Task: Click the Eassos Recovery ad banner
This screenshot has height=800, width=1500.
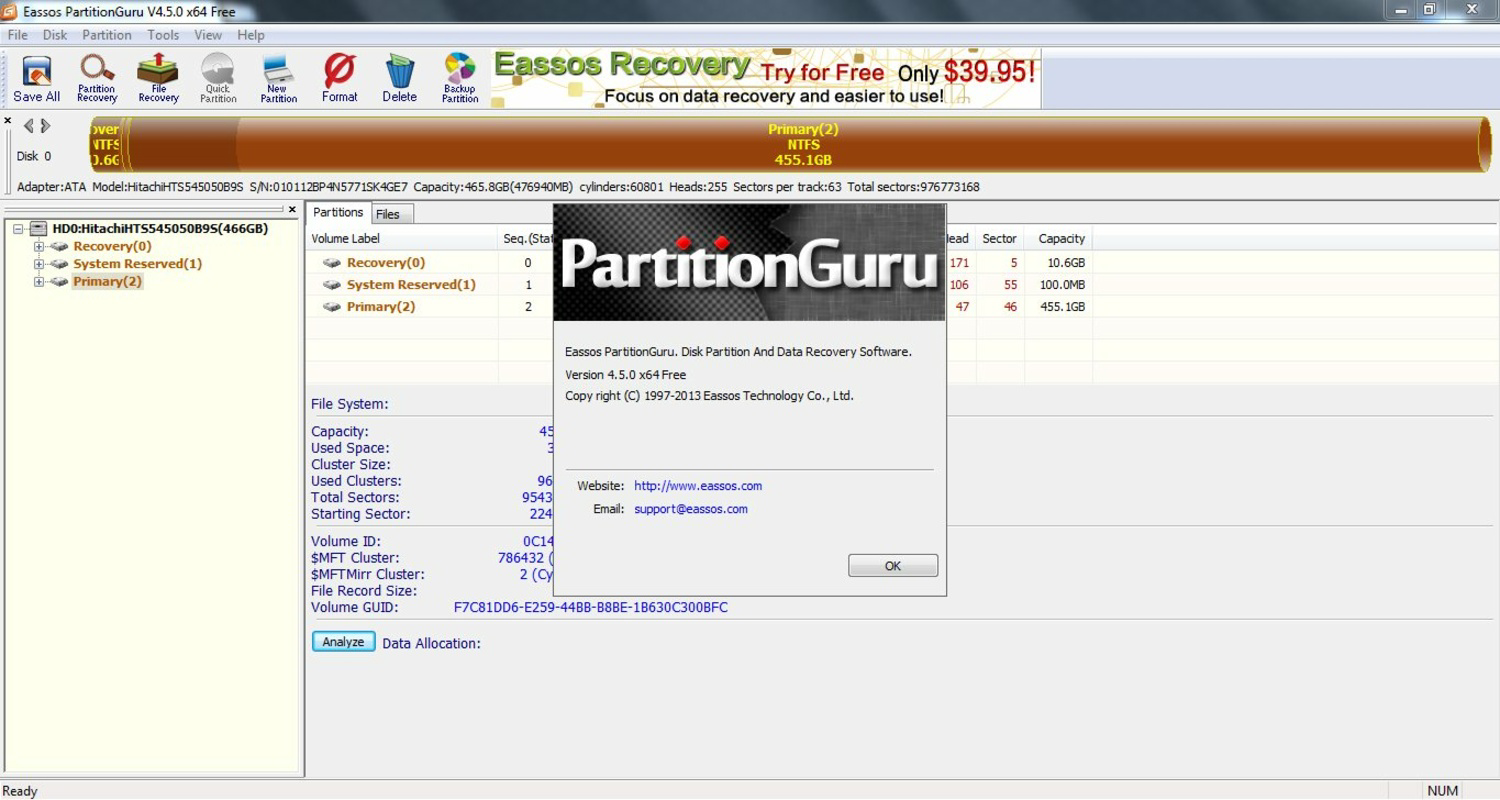Action: [766, 79]
